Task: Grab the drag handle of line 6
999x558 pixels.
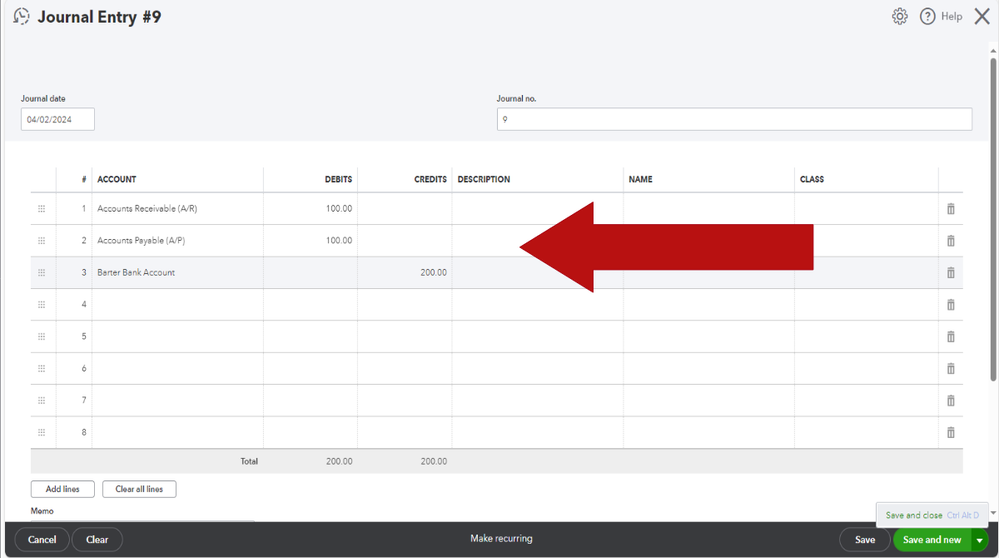Action: 41,368
